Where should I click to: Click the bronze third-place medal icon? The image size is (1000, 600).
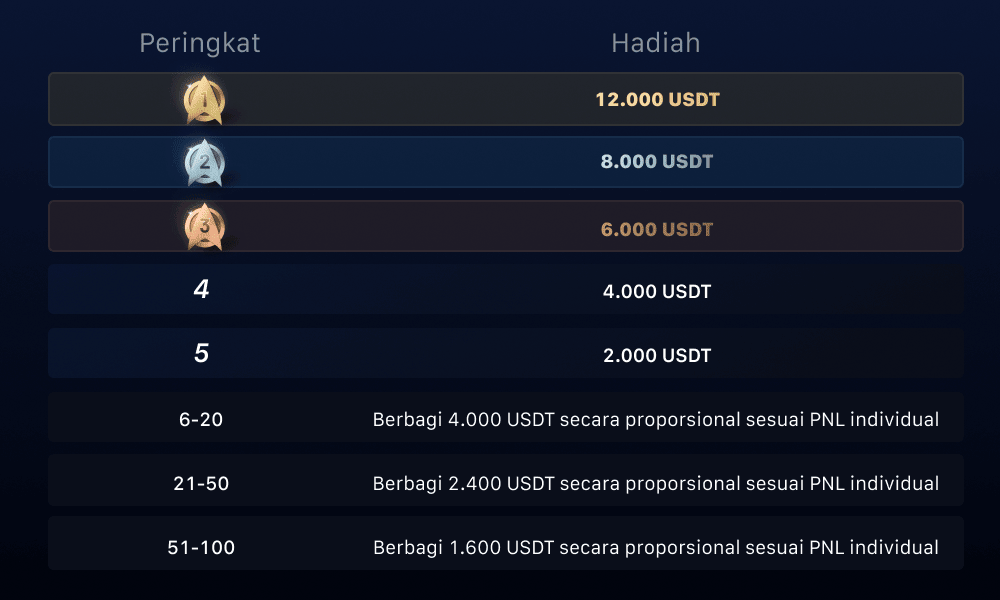pos(204,227)
